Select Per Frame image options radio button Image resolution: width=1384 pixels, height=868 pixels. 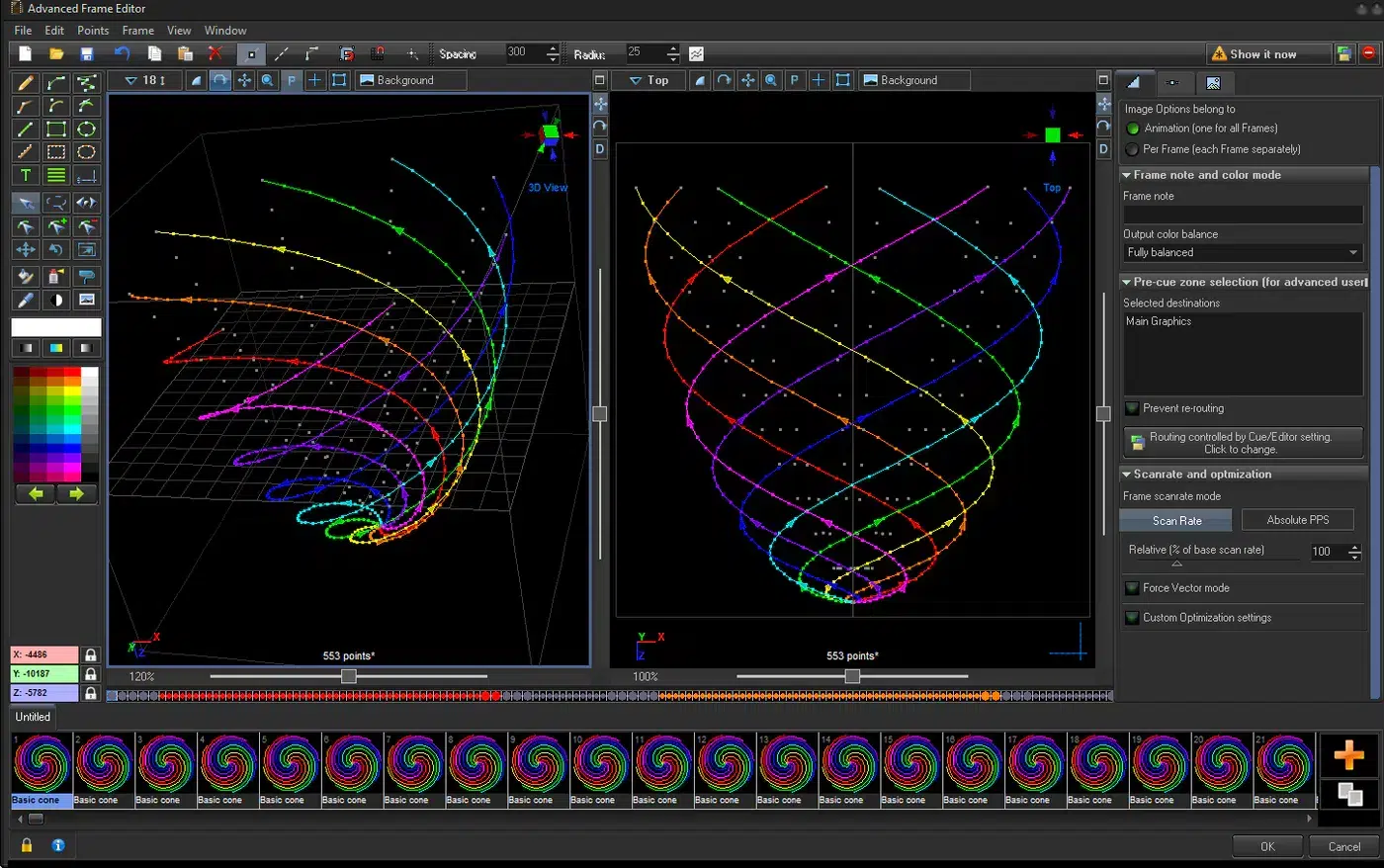point(1132,149)
